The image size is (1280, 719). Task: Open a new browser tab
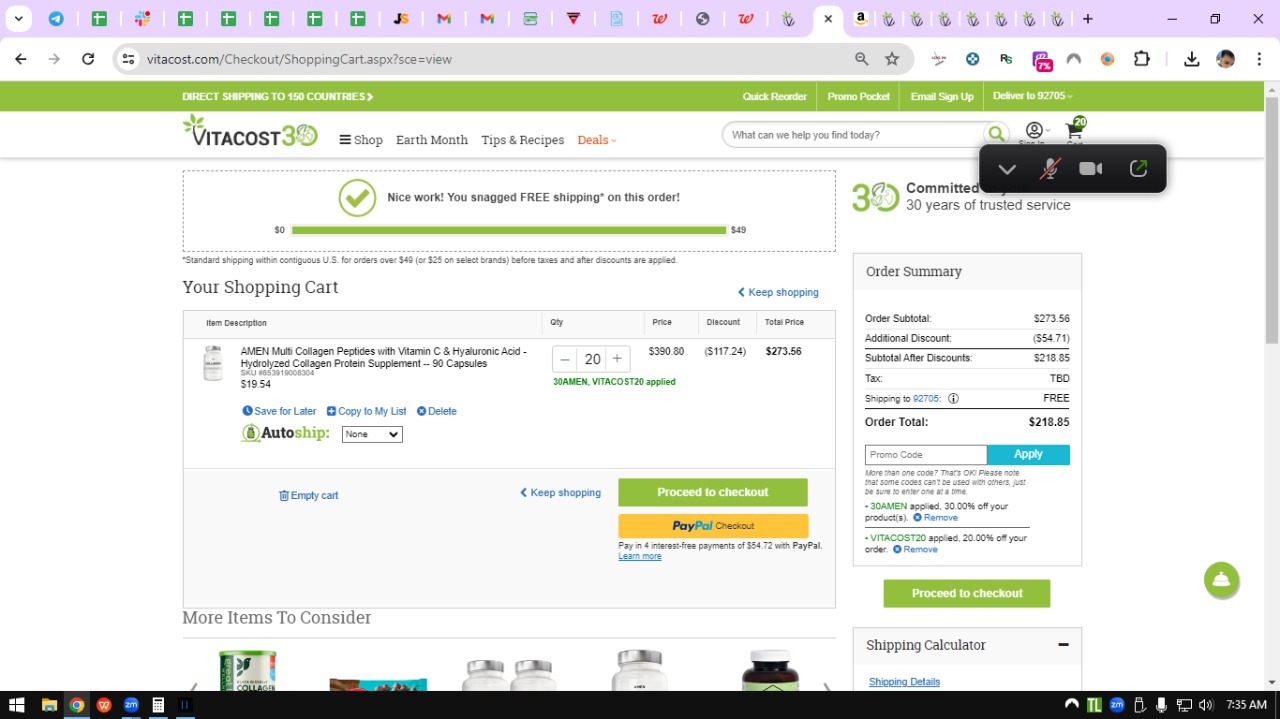pyautogui.click(x=1088, y=19)
